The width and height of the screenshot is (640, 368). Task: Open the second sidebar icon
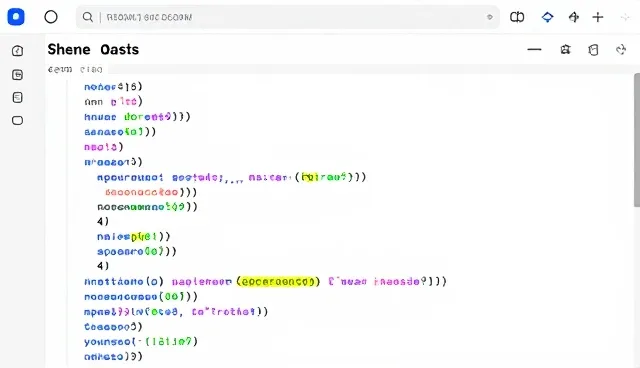[18, 75]
